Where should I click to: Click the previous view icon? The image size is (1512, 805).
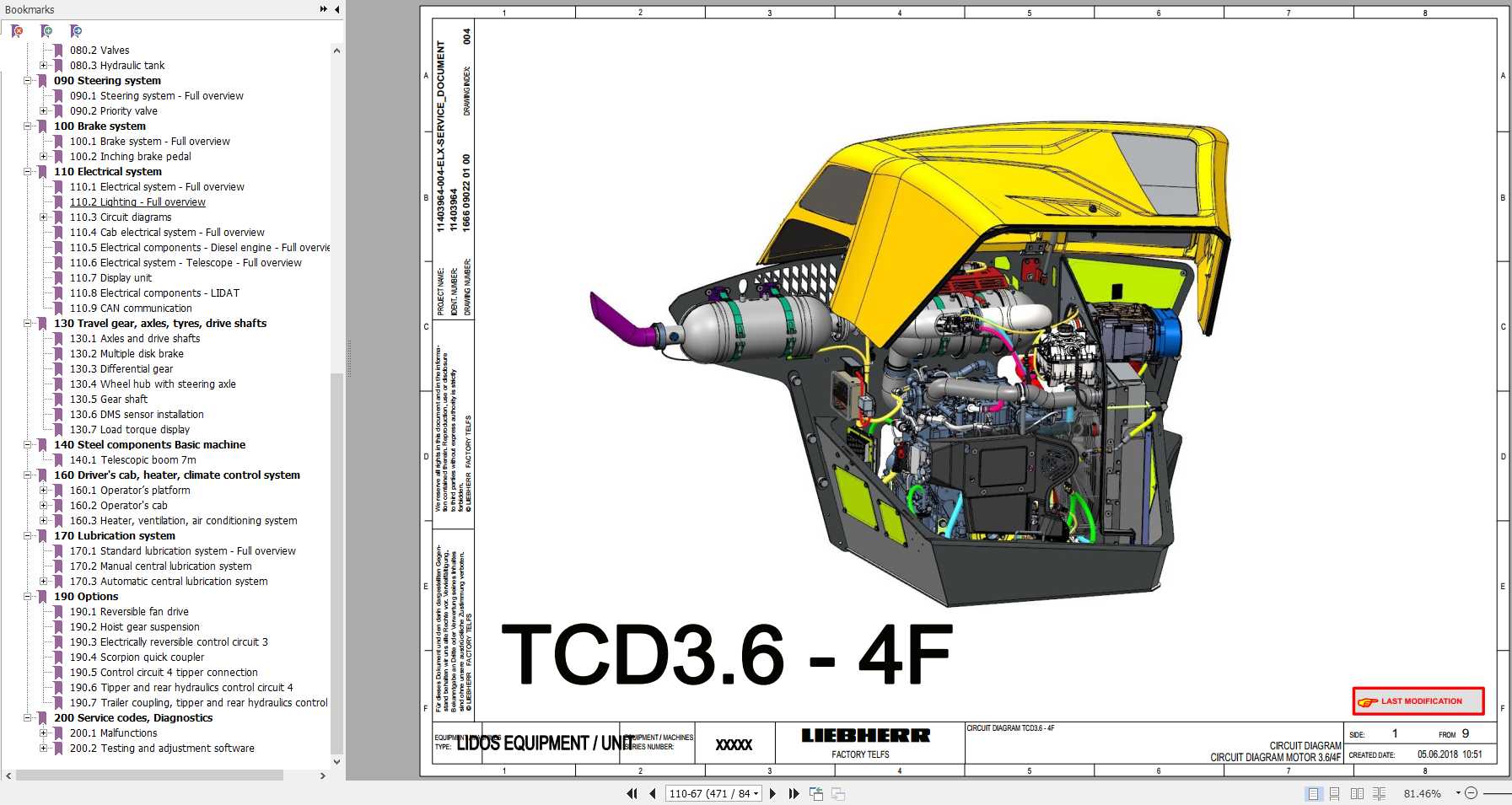(x=815, y=793)
